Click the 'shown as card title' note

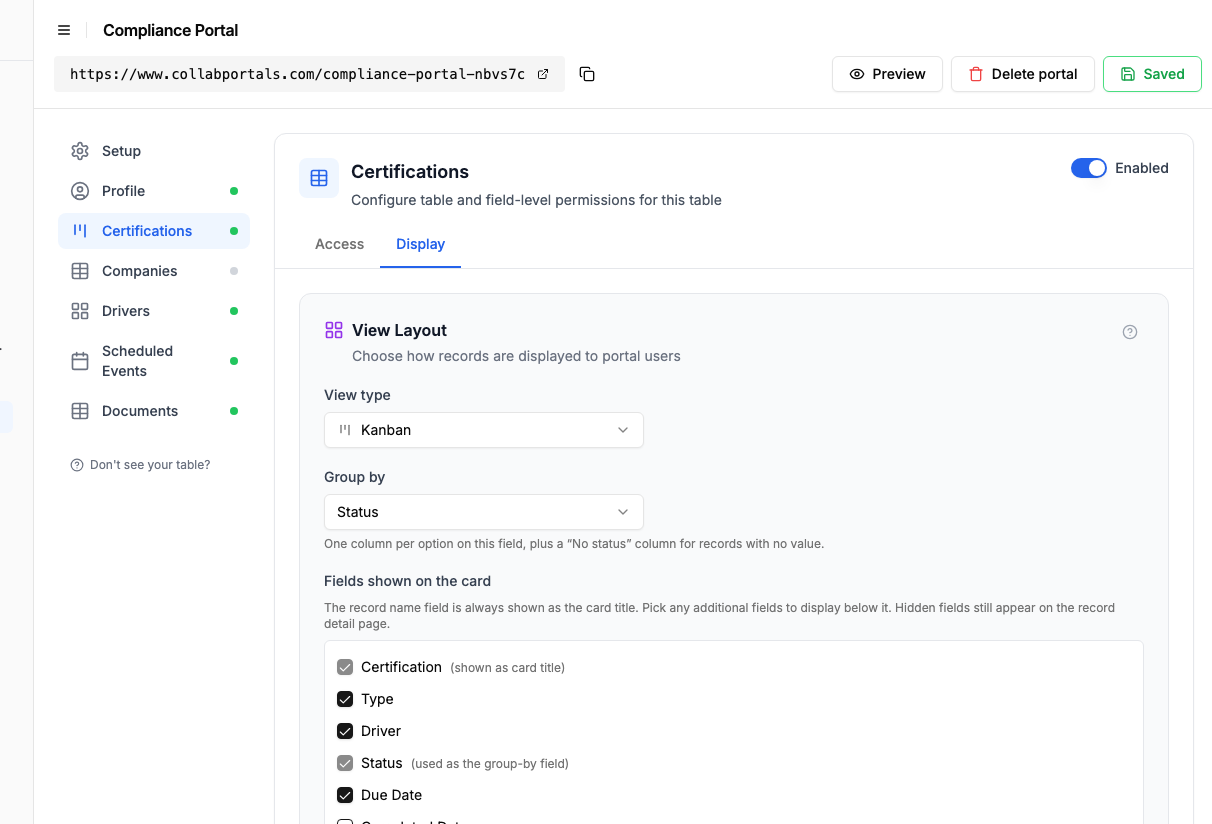click(508, 668)
